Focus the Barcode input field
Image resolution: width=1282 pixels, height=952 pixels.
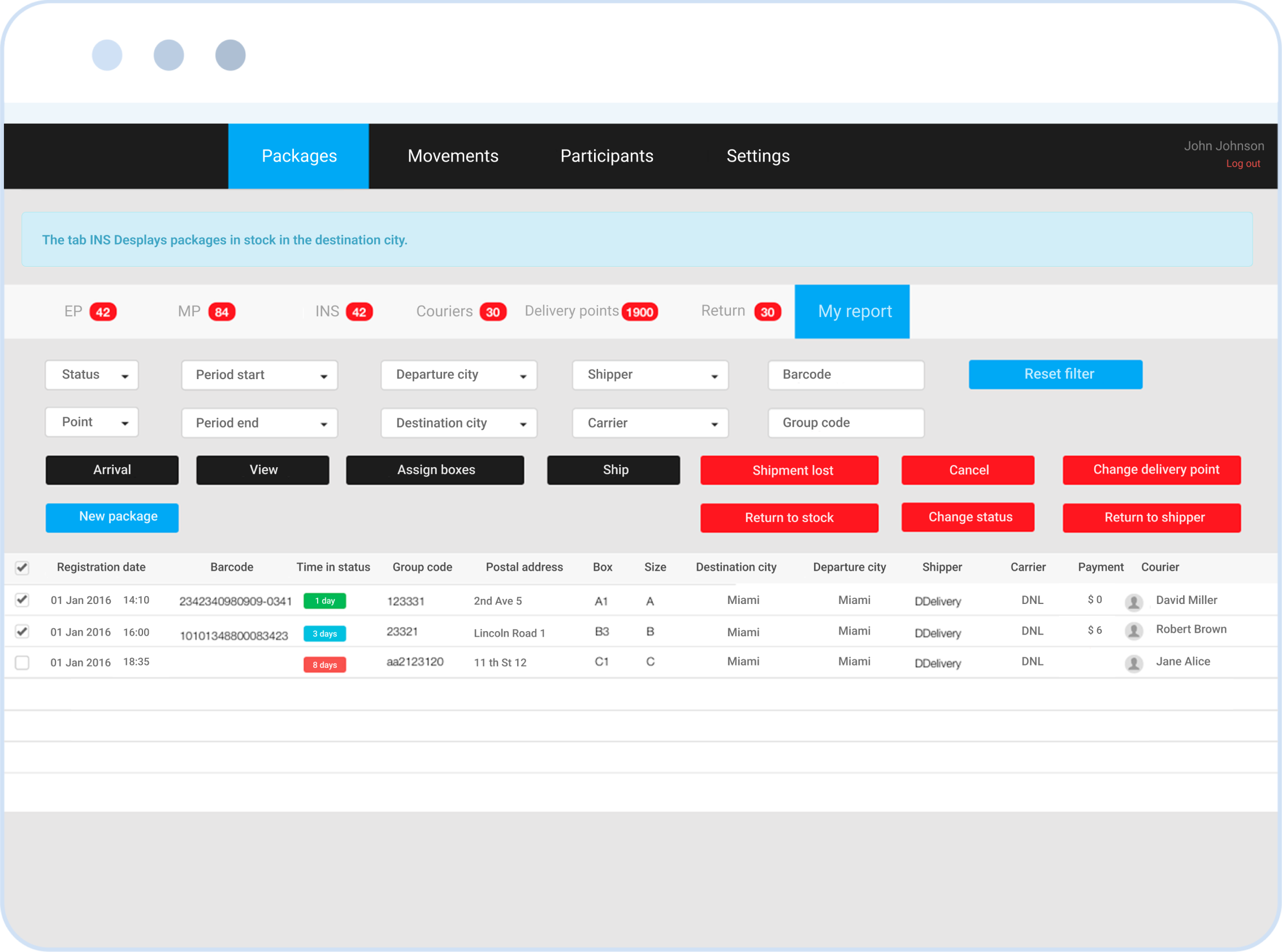click(845, 375)
